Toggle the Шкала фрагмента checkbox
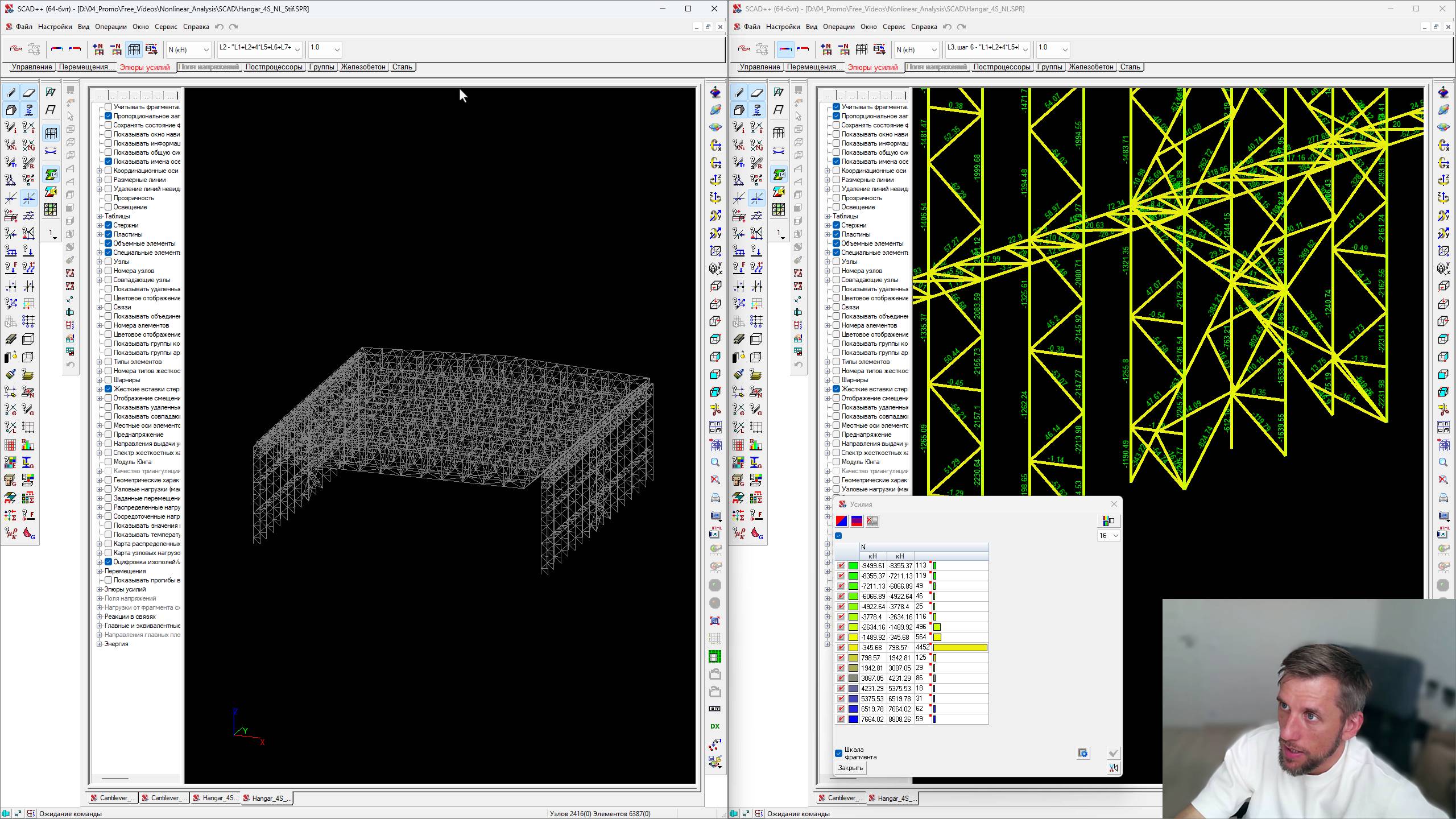This screenshot has width=1456, height=819. point(838,753)
